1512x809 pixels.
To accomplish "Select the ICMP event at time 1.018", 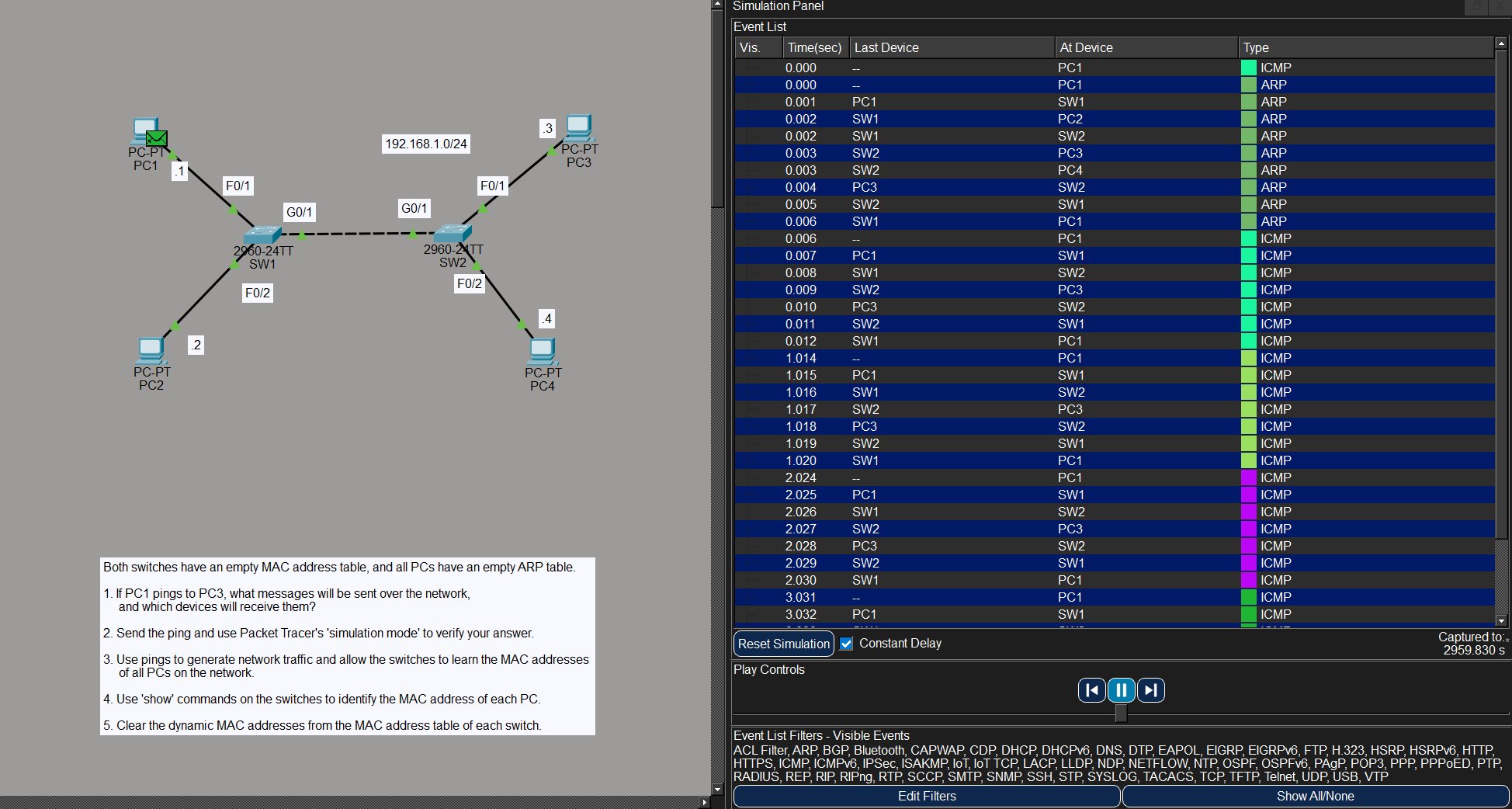I will 1115,426.
